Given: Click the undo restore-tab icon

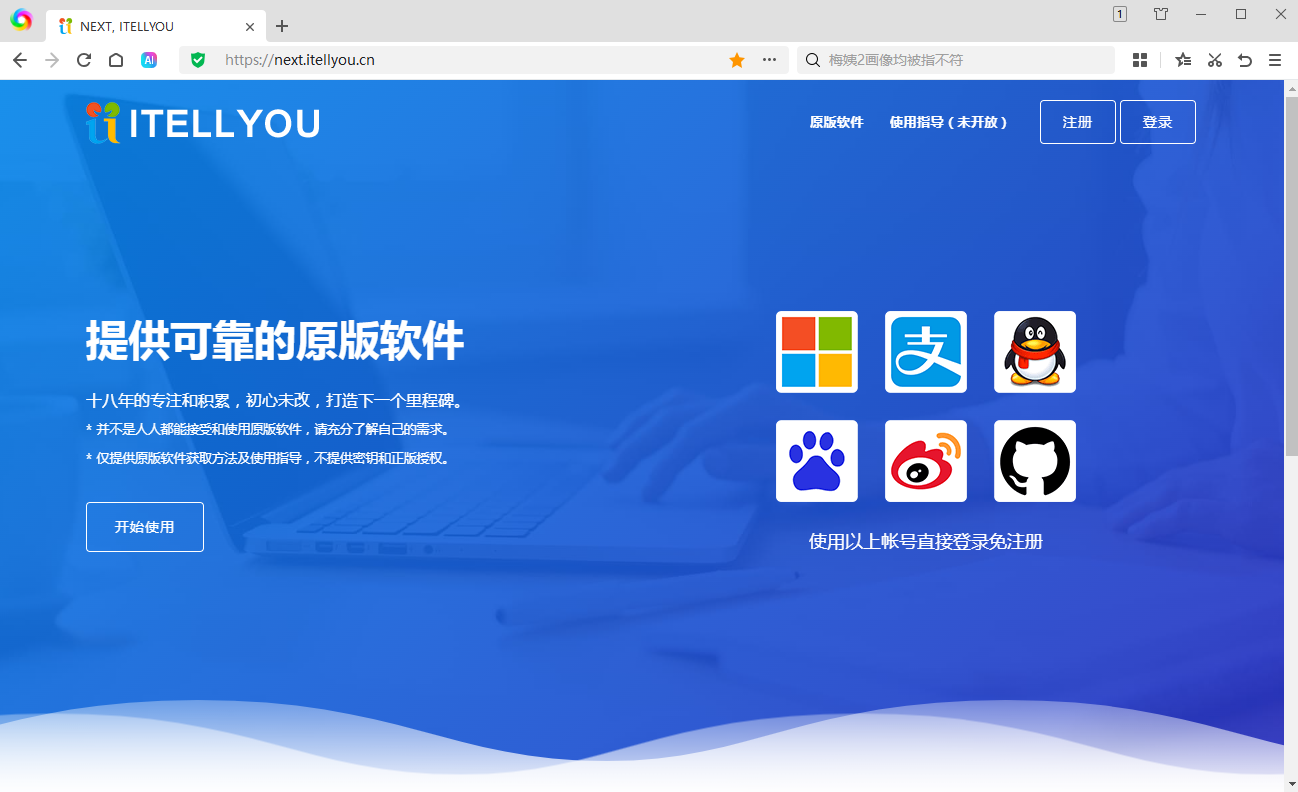Looking at the screenshot, I should 1245,60.
